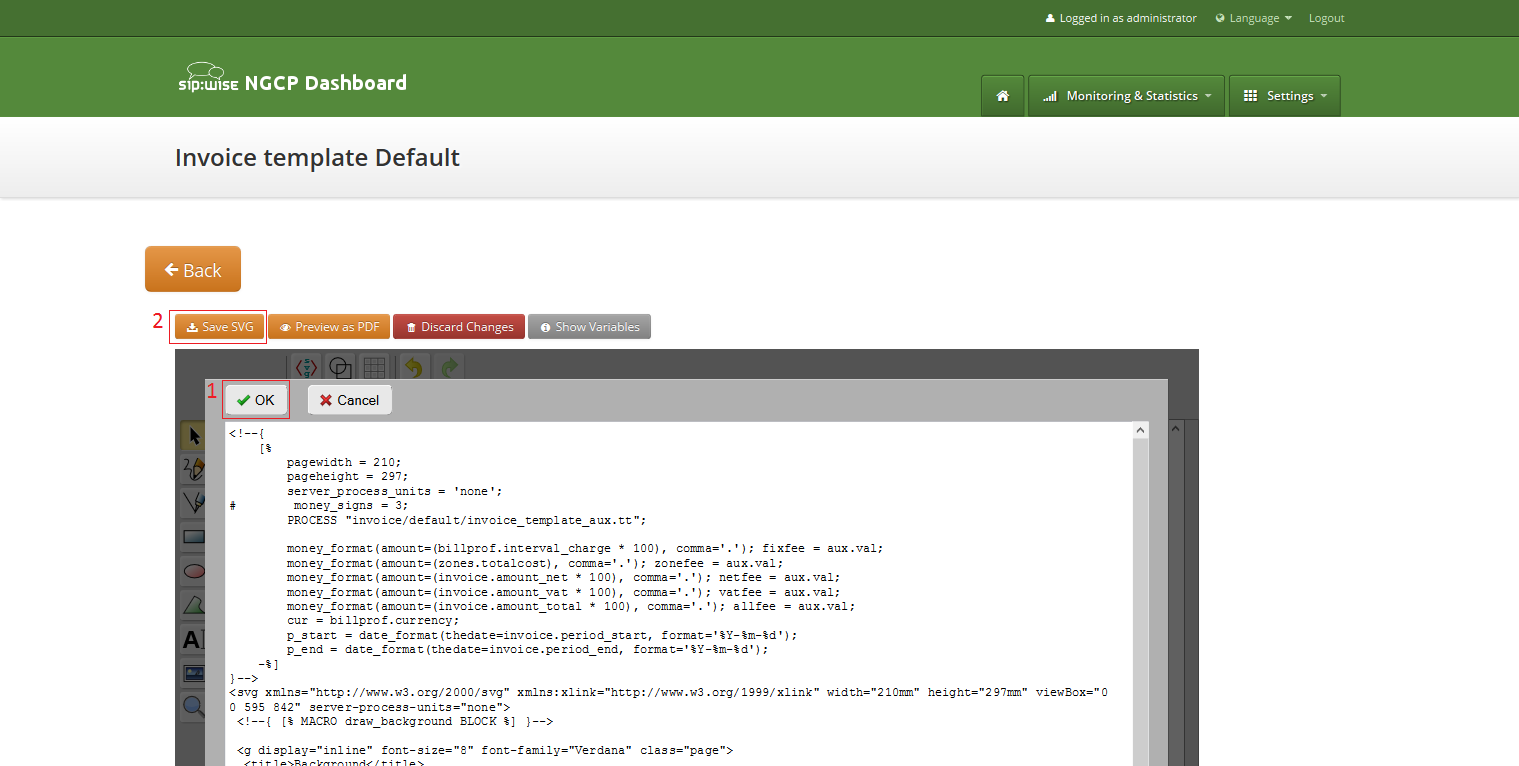Open the Language dropdown
1519x766 pixels.
click(x=1252, y=17)
